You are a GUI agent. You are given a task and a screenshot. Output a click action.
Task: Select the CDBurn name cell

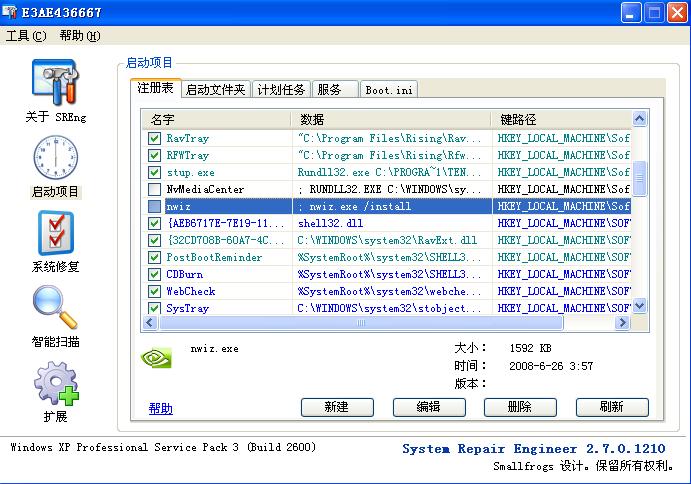click(184, 274)
